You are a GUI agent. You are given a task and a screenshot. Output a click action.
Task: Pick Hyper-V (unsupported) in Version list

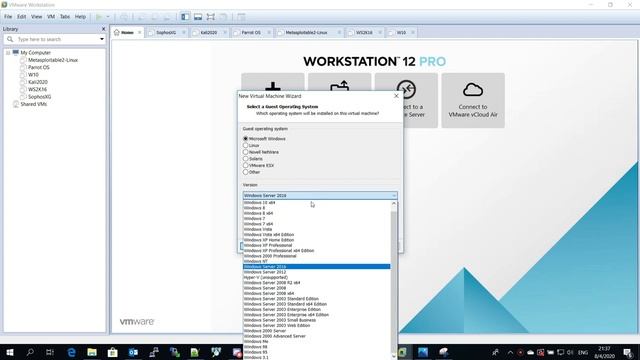317,277
